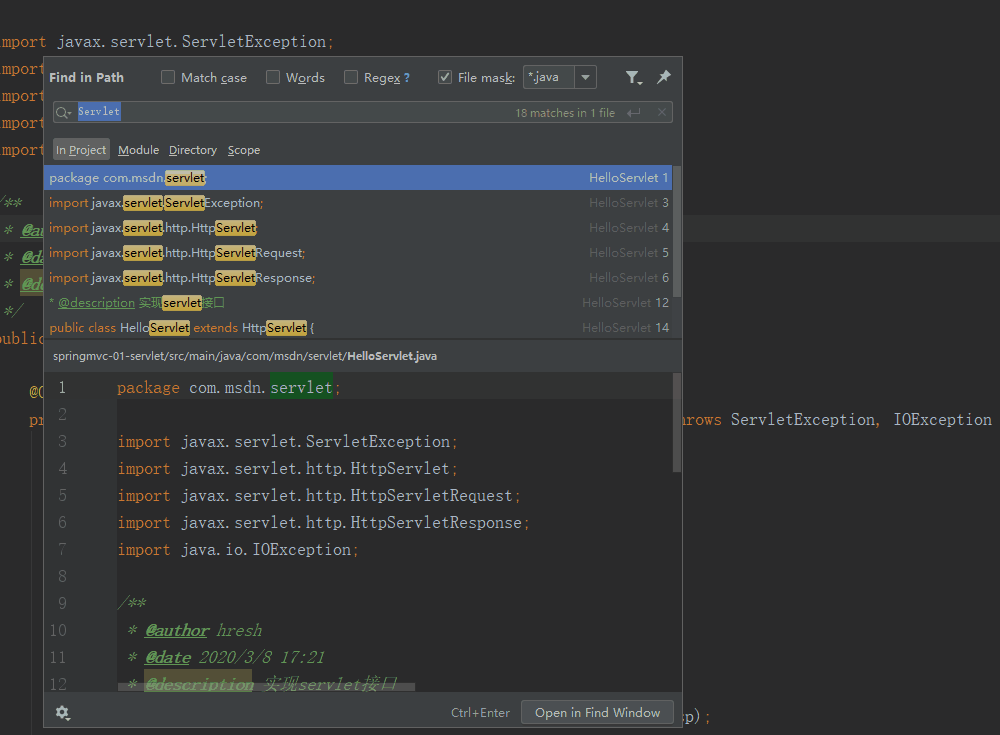Expand the File mask dropdown arrow
1000x735 pixels.
[x=585, y=78]
